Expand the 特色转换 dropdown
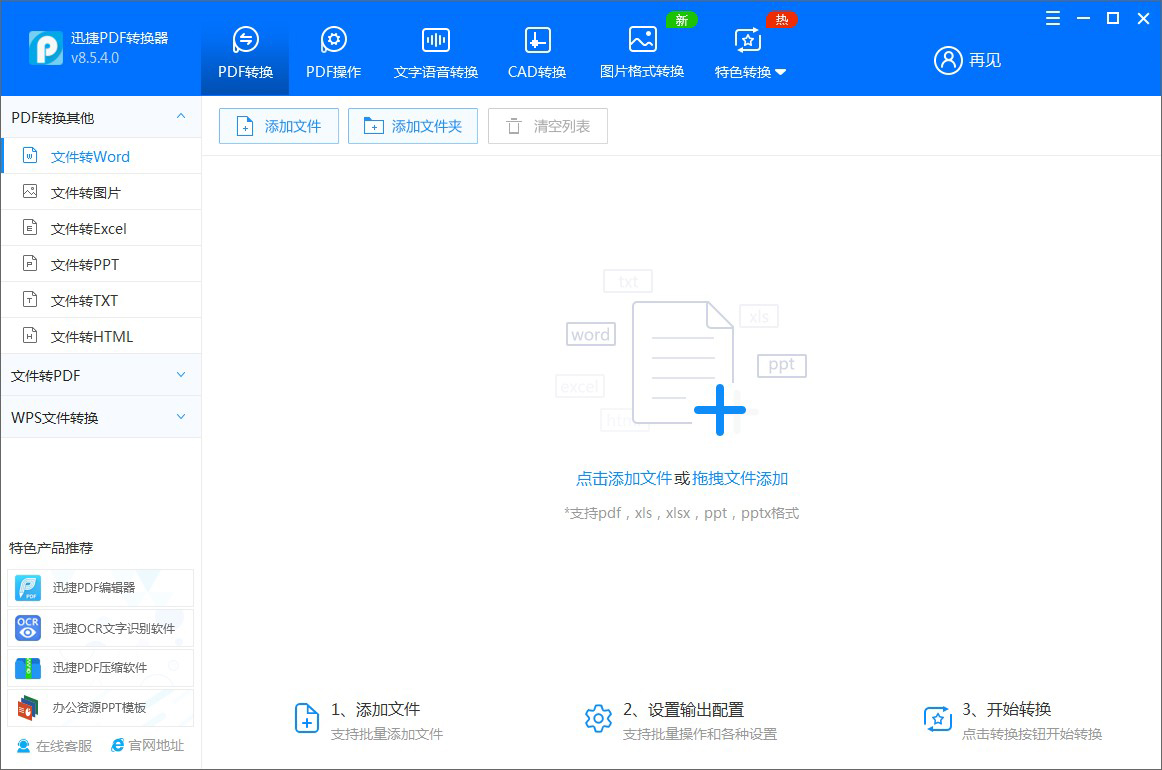This screenshot has height=770, width=1162. (748, 70)
